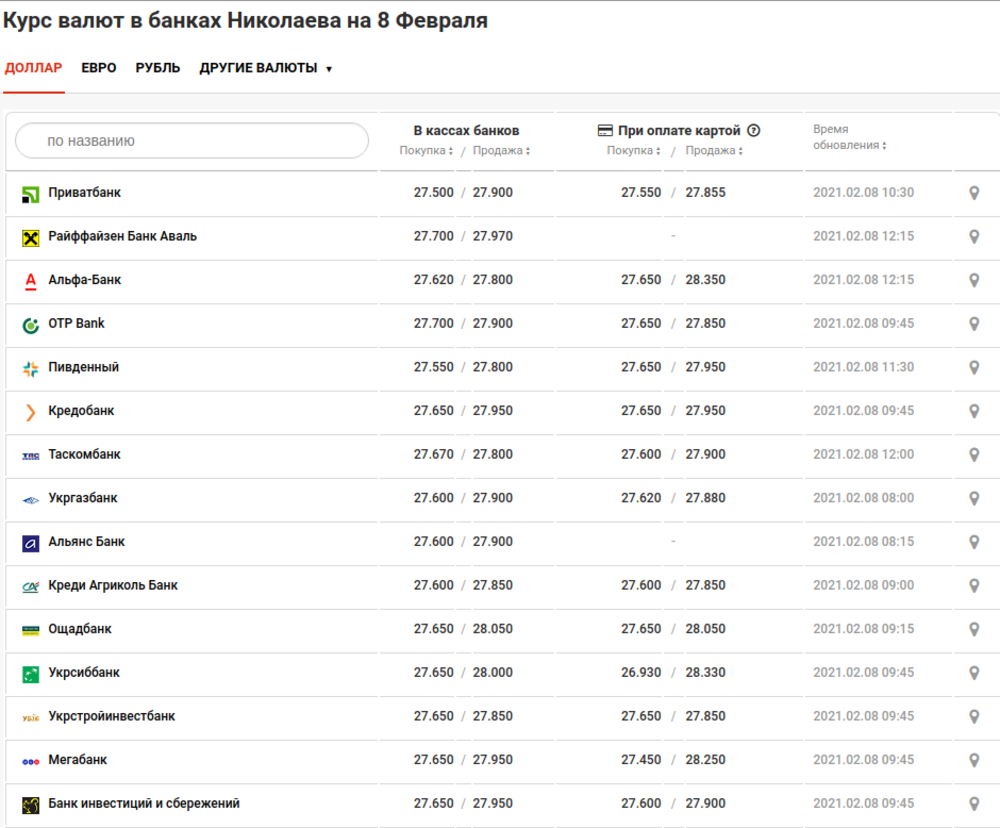This screenshot has height=828, width=1000.
Task: Open the Райффайзен Банк Аваль link
Action: (x=122, y=236)
